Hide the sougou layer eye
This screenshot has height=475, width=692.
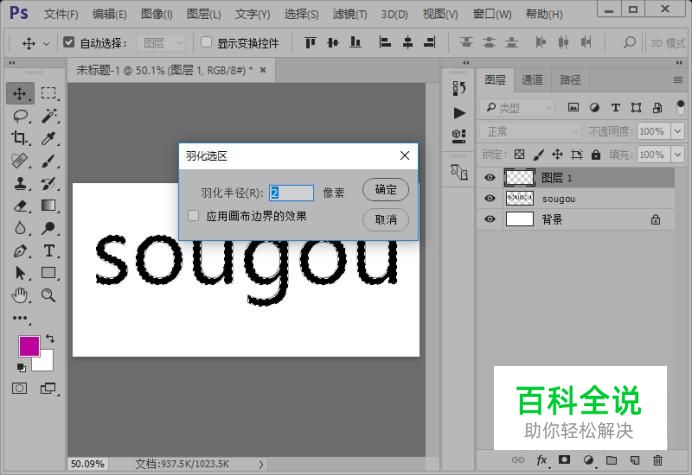coord(489,198)
